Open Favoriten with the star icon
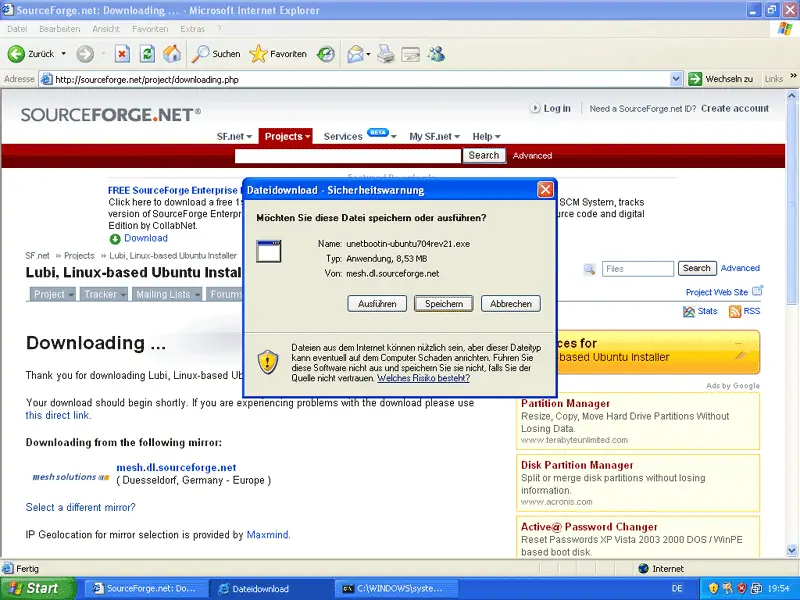Screen dimensions: 800x600 coord(278,54)
